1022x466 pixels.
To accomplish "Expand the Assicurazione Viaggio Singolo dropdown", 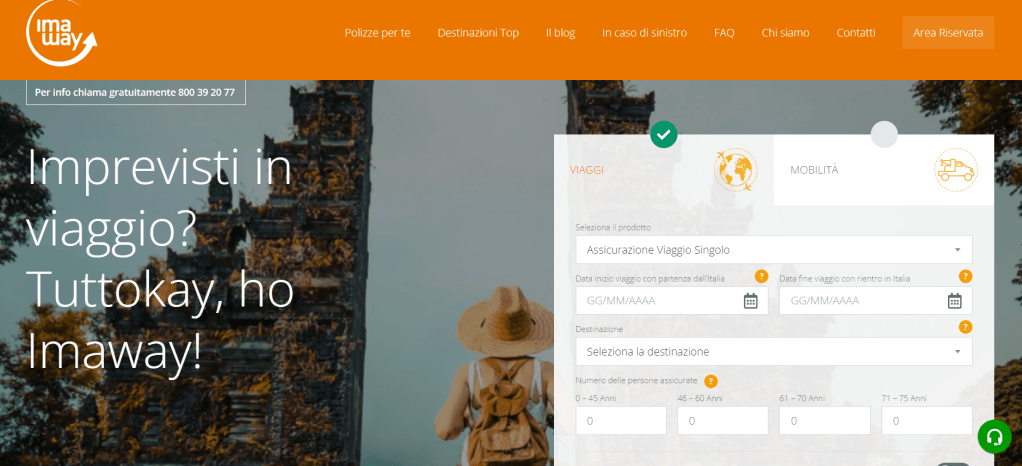I will tap(773, 250).
